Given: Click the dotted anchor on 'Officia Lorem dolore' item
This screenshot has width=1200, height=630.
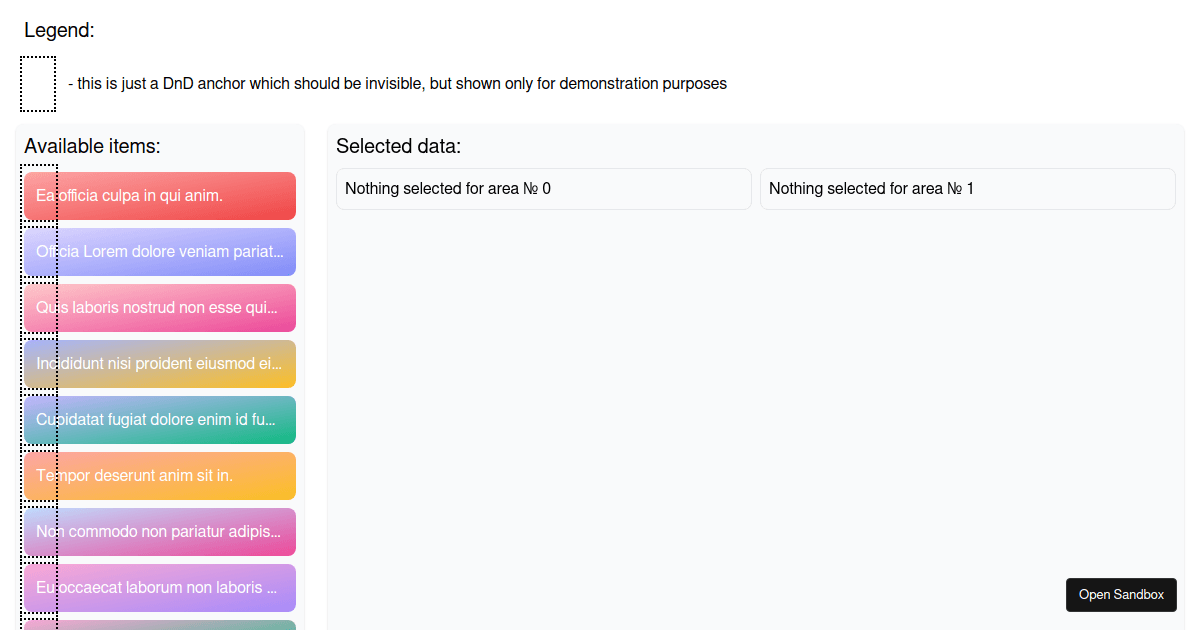Looking at the screenshot, I should click(x=39, y=249).
